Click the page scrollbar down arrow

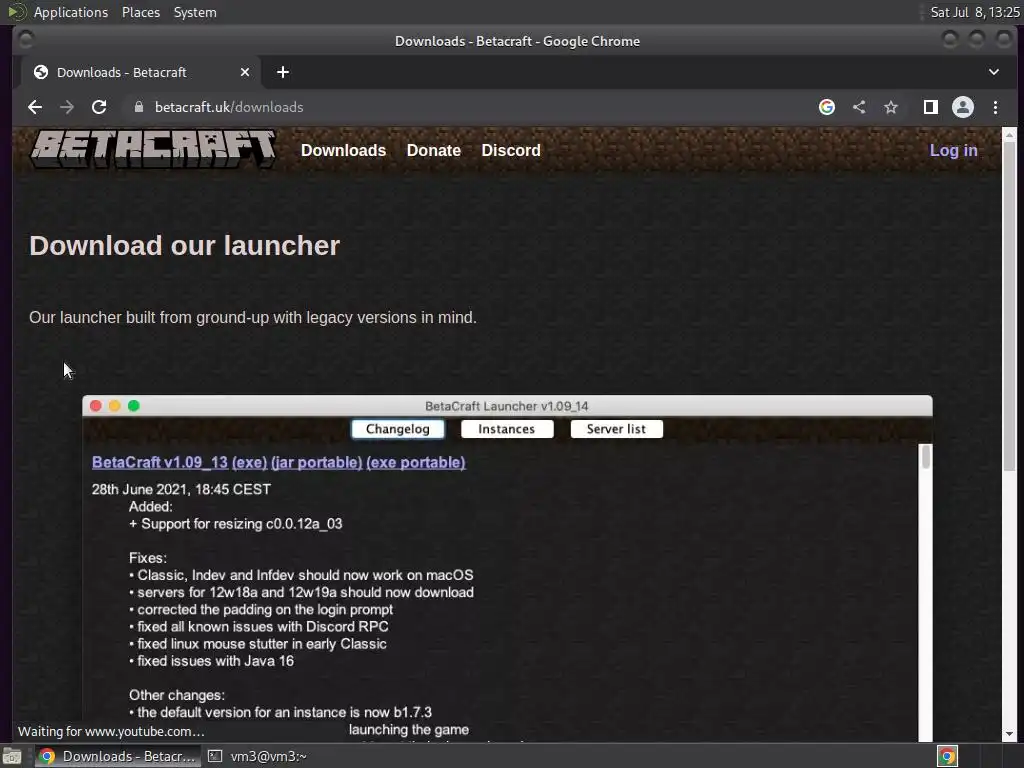[x=1009, y=734]
